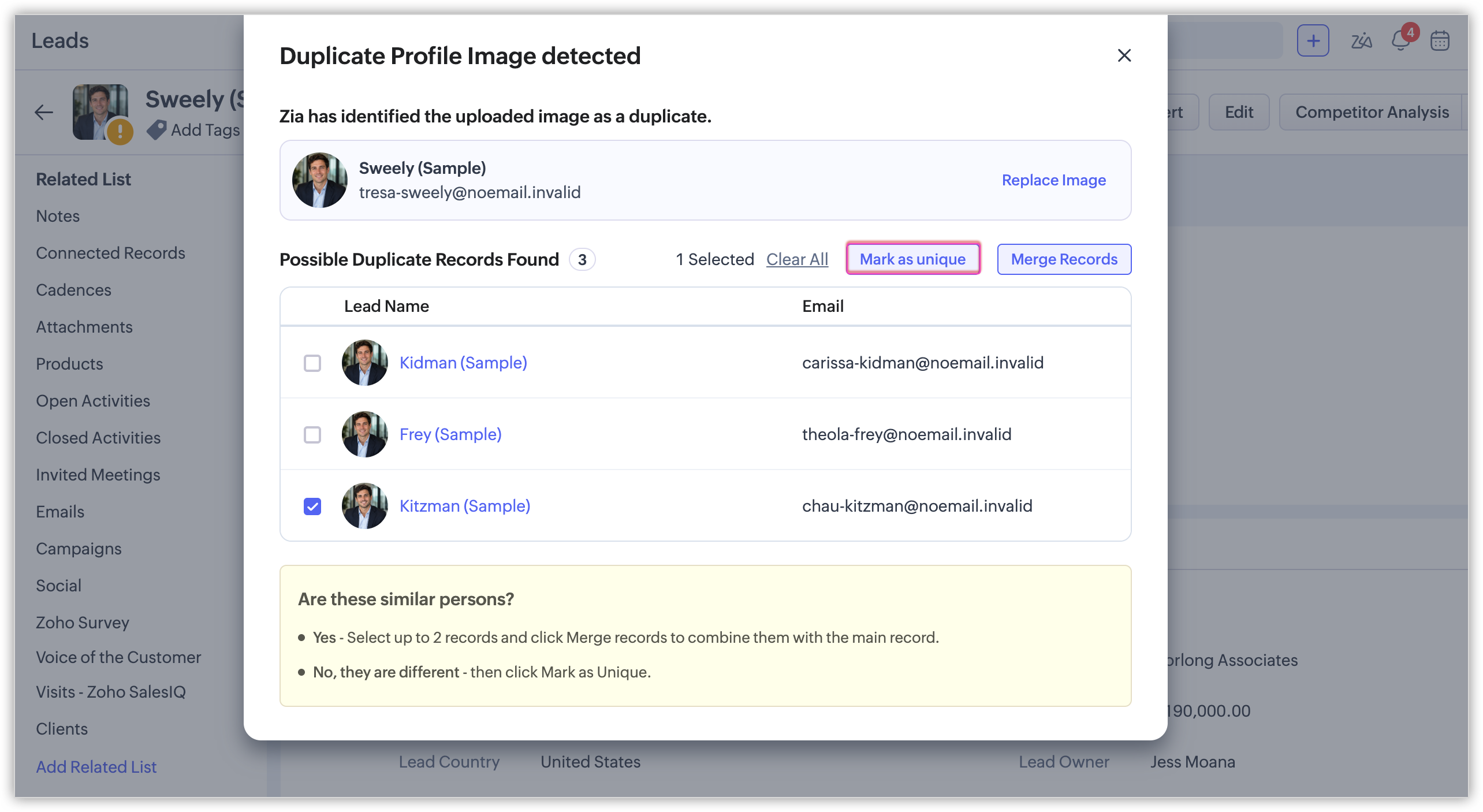Click lead profile photo in page header
This screenshot has height=812, width=1483.
coord(100,112)
